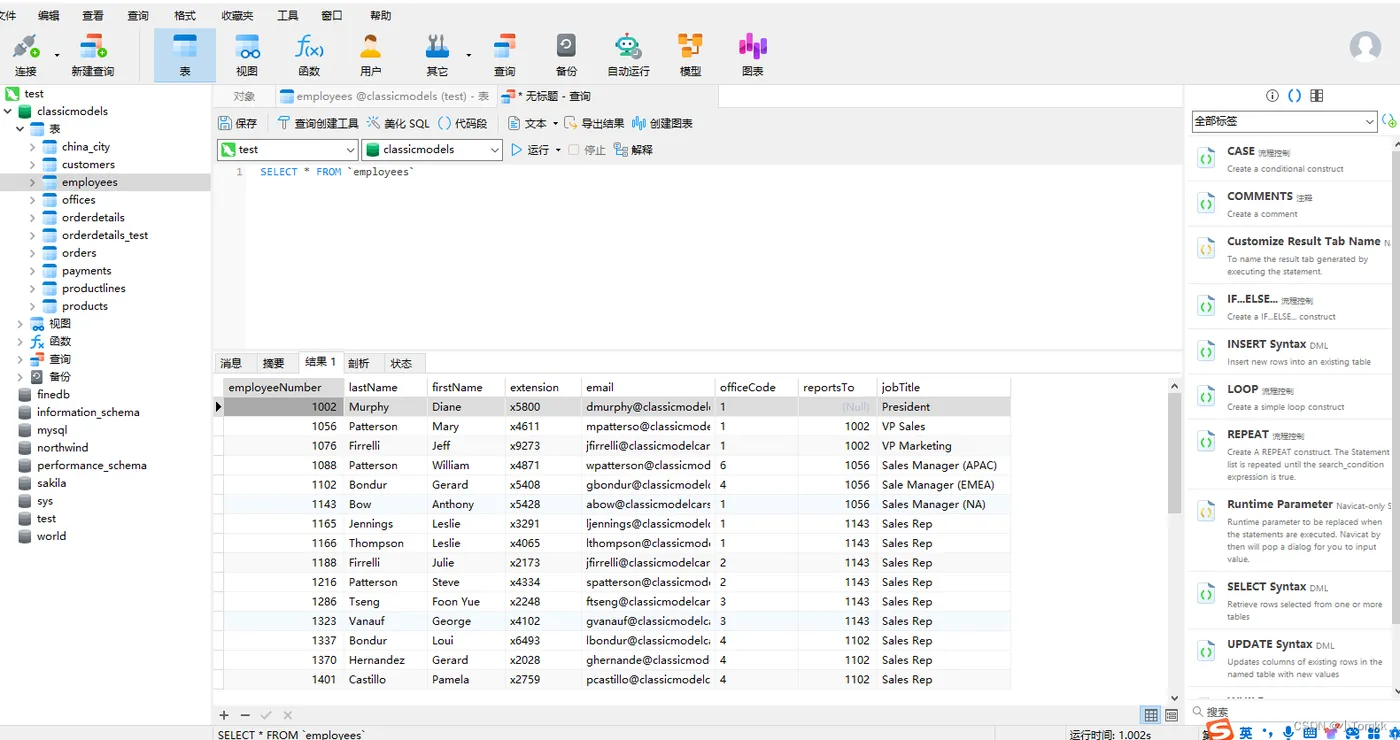
Task: Expand the 备份 backup tree node
Action: 20,377
